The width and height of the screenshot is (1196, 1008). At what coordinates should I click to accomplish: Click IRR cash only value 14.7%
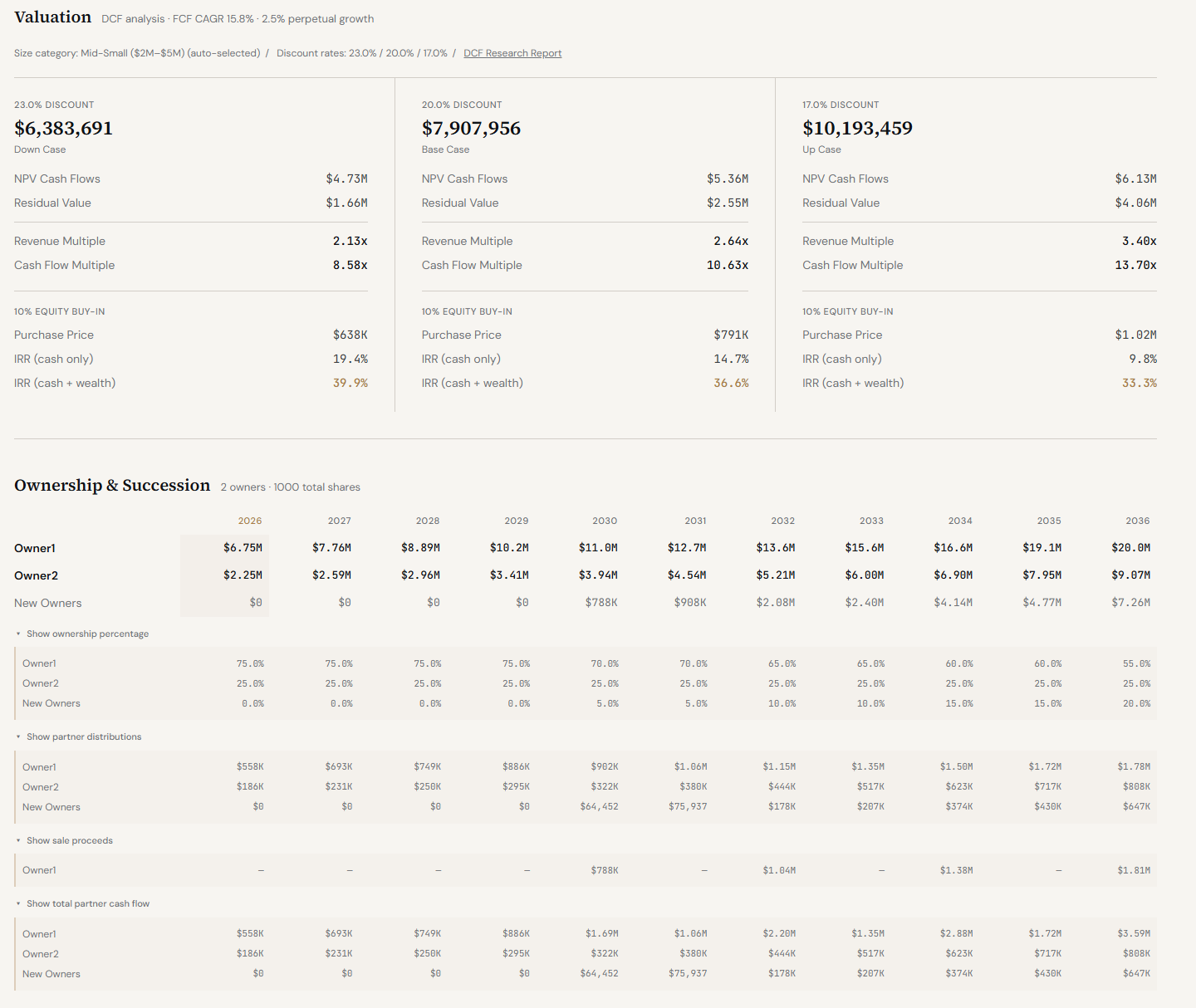tap(731, 359)
